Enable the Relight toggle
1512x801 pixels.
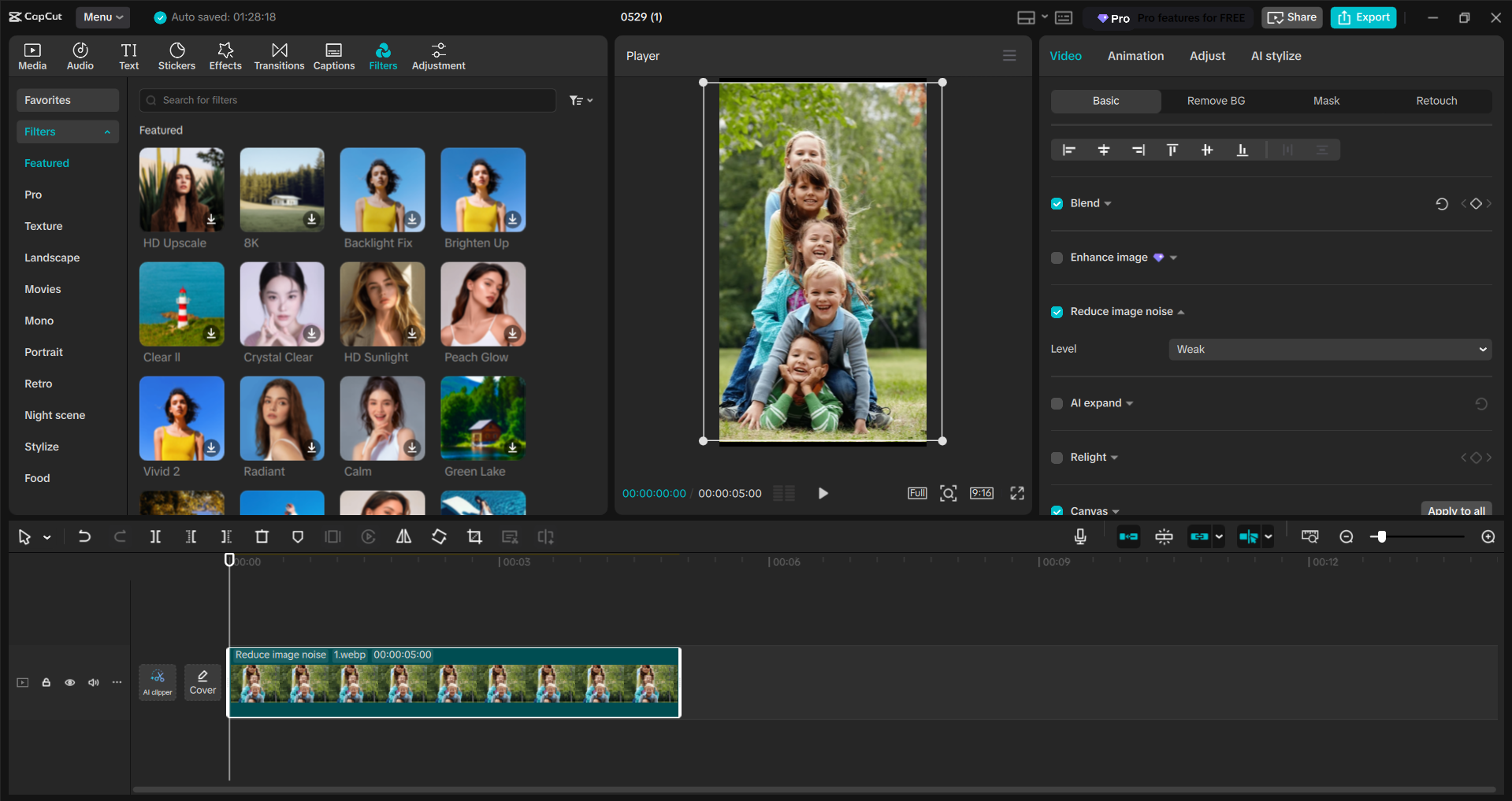pyautogui.click(x=1057, y=457)
